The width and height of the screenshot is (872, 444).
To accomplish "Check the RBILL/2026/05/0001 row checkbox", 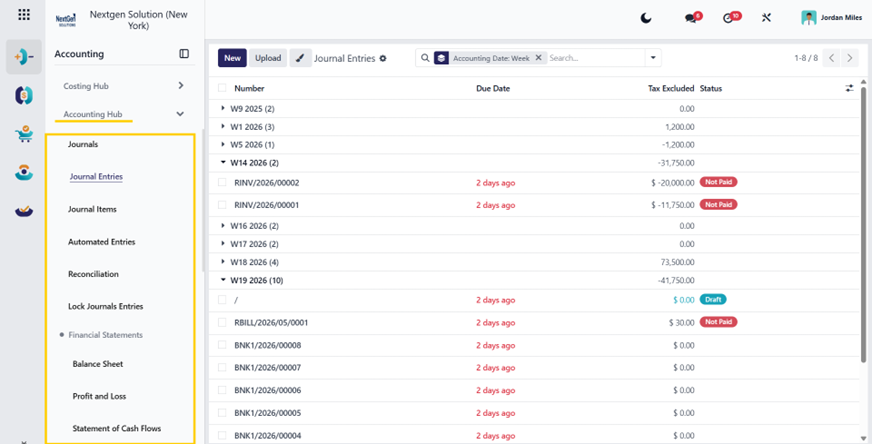I will click(222, 322).
